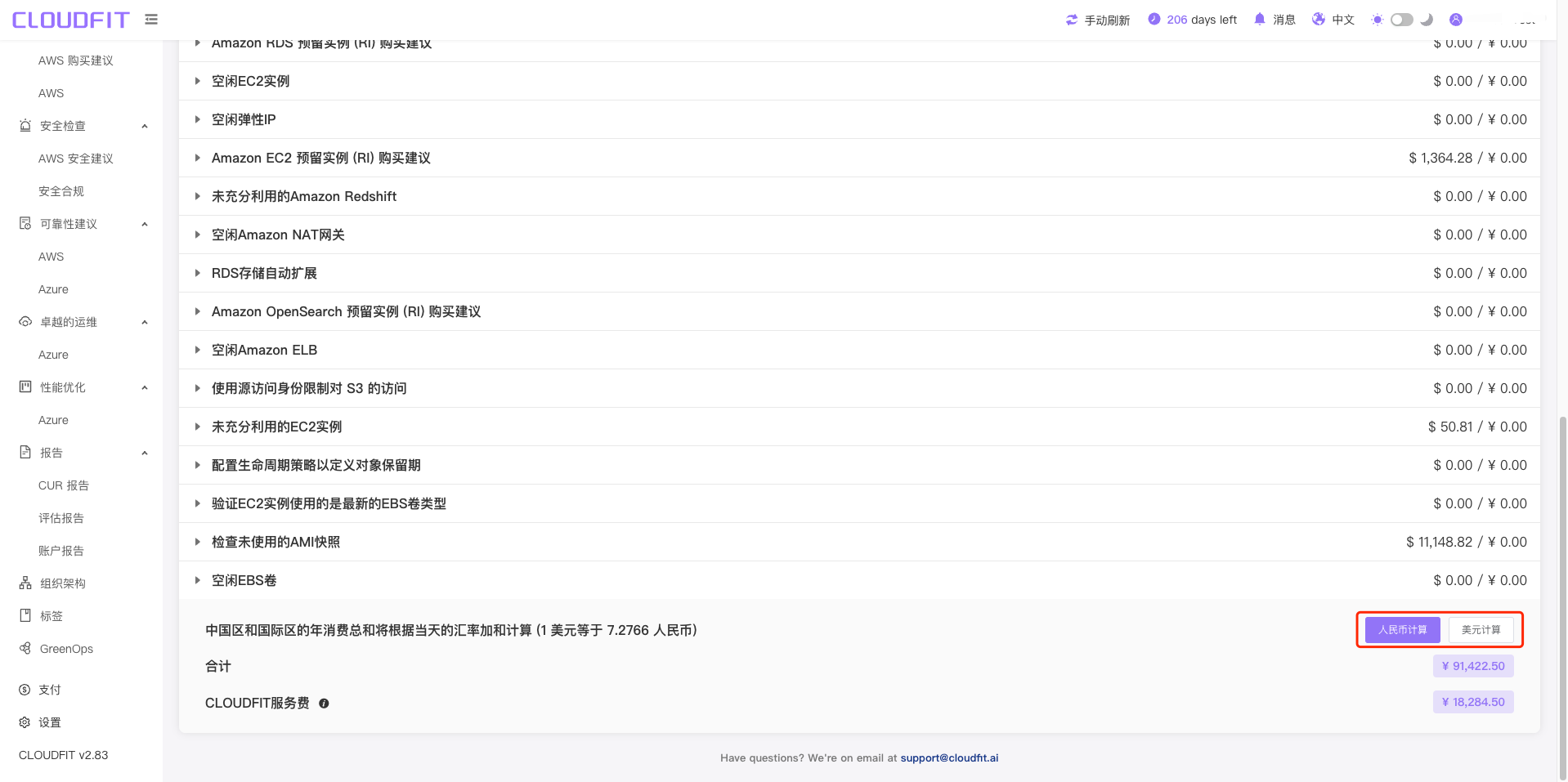Viewport: 1568px width, 782px height.
Task: Click the manual refresh icon
Action: point(1072,20)
